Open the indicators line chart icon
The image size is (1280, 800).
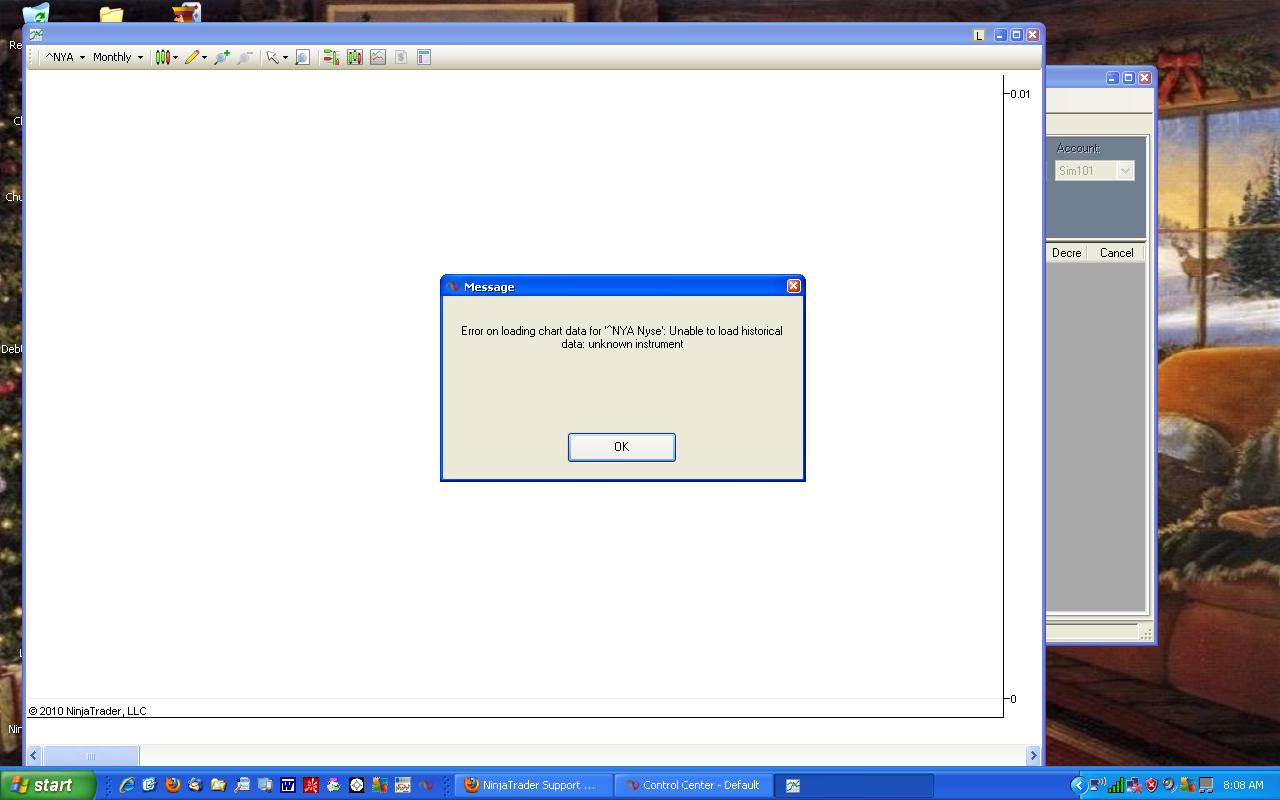click(377, 58)
